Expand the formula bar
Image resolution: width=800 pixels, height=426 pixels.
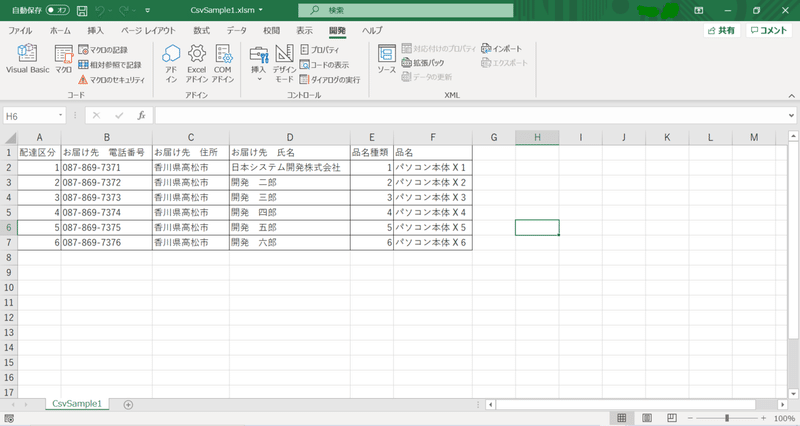(791, 115)
